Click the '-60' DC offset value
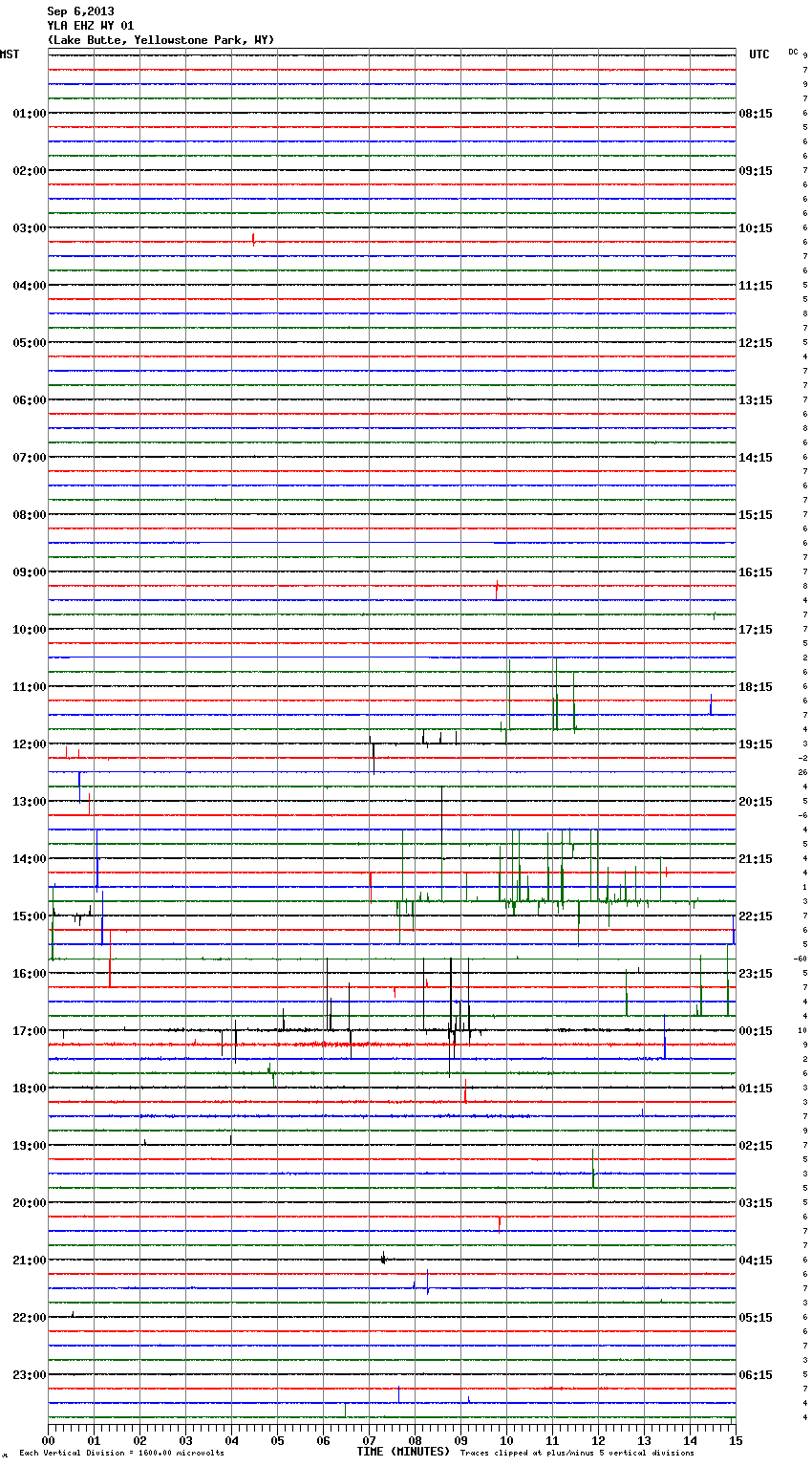 click(x=801, y=959)
